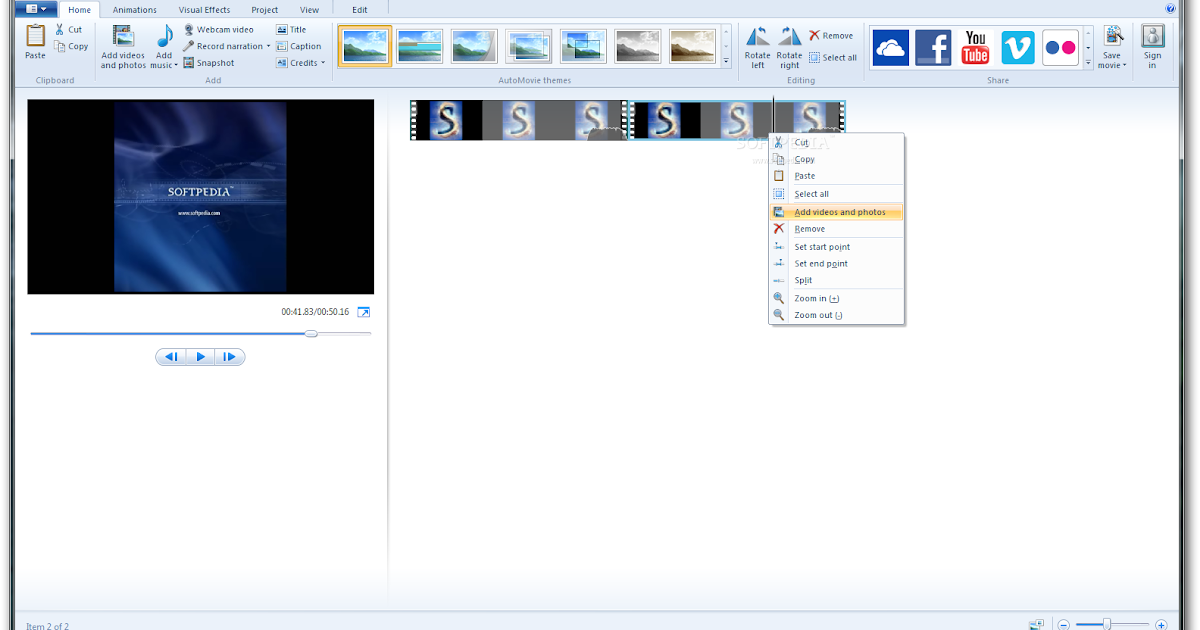Click Remove in the Editing group
The image size is (1200, 630).
coord(831,36)
